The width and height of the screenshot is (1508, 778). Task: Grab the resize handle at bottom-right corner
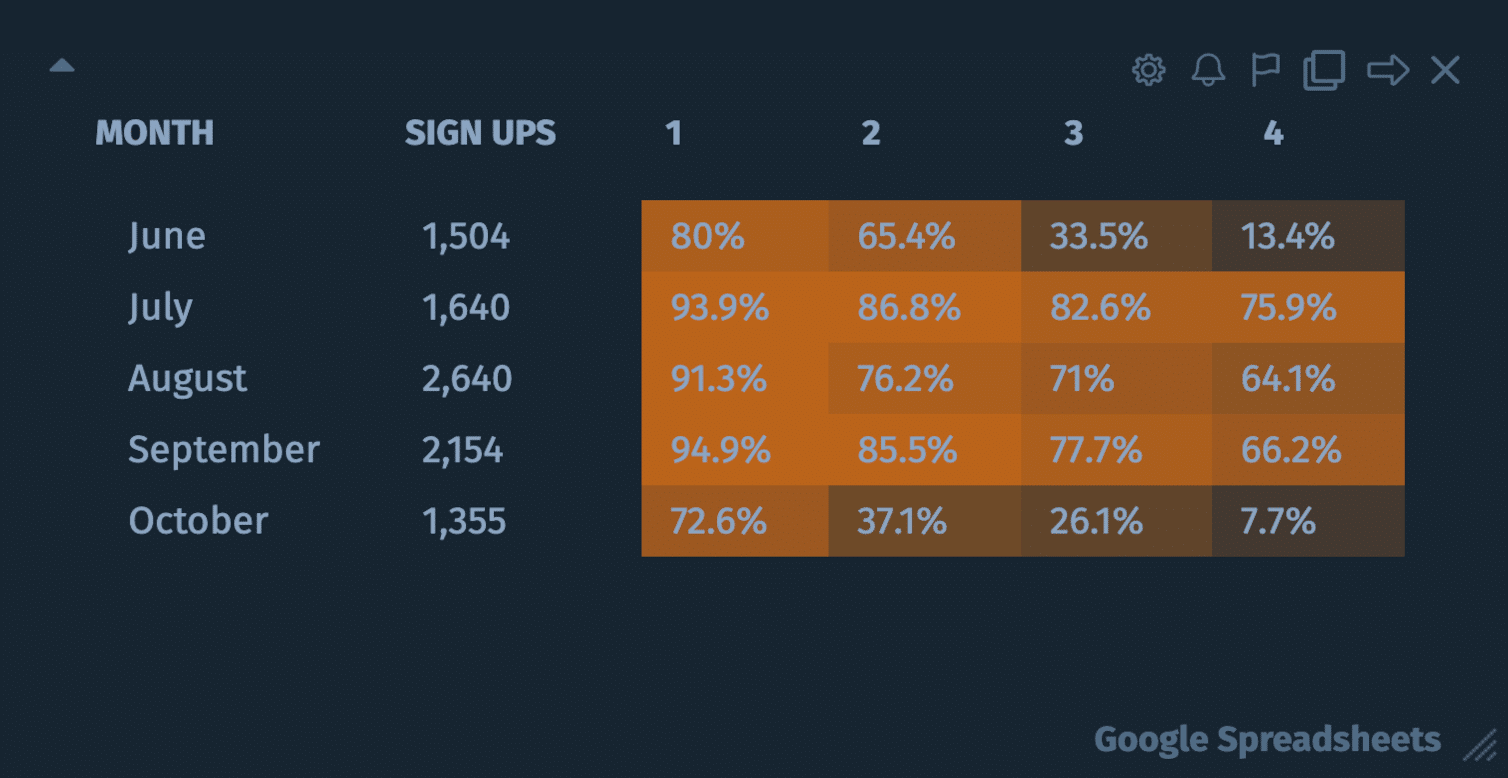1479,745
